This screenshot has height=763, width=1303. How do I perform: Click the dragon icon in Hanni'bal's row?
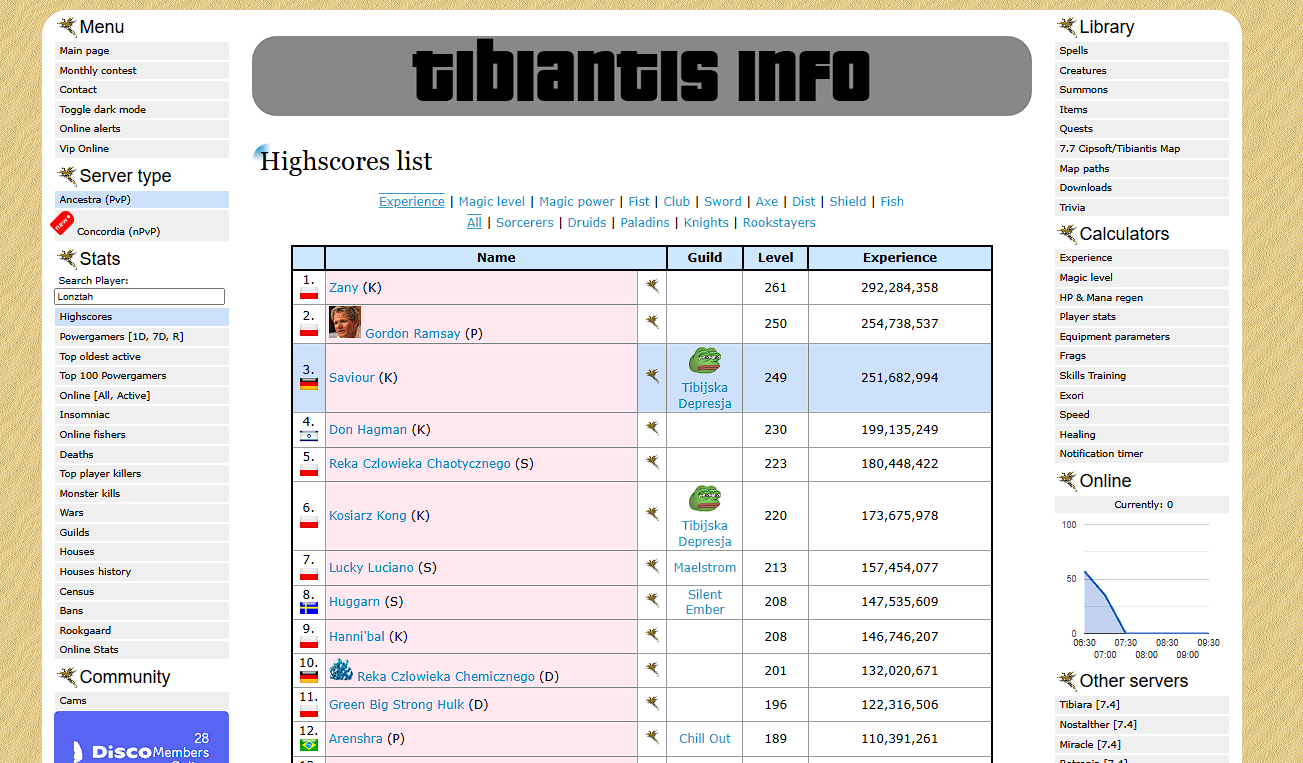click(652, 635)
